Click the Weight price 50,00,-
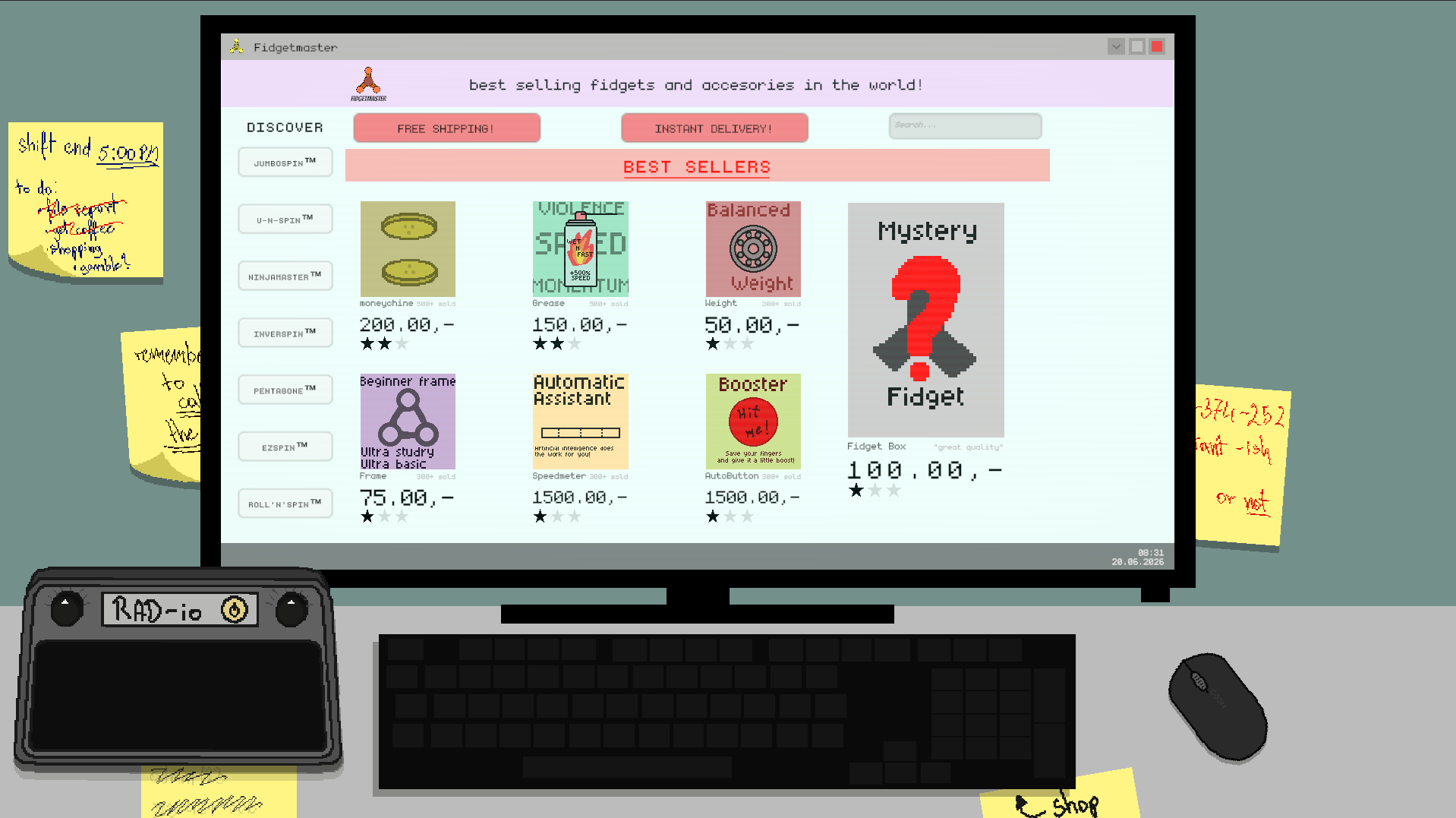Screen dimensions: 1456x818 pyautogui.click(x=752, y=325)
